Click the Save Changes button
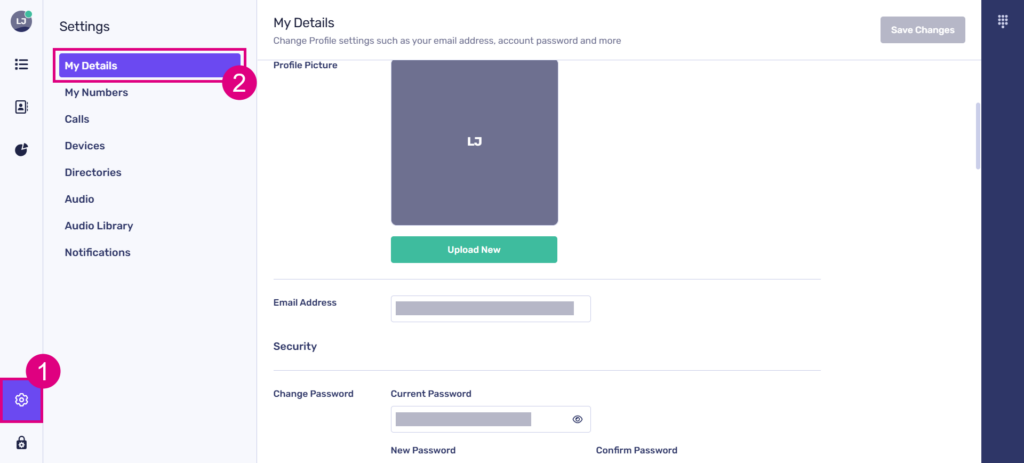Image resolution: width=1024 pixels, height=463 pixels. coord(922,30)
